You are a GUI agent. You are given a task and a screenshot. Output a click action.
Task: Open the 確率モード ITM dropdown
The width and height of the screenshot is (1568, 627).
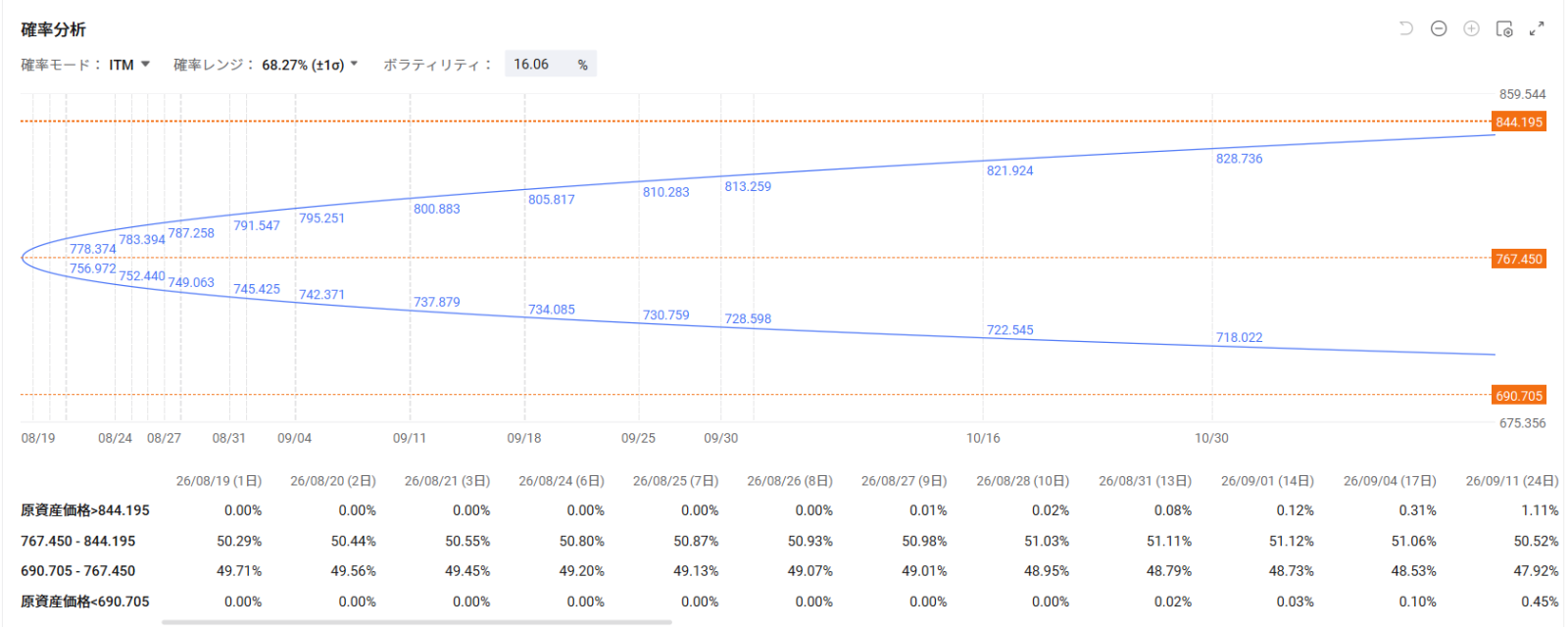[x=129, y=65]
